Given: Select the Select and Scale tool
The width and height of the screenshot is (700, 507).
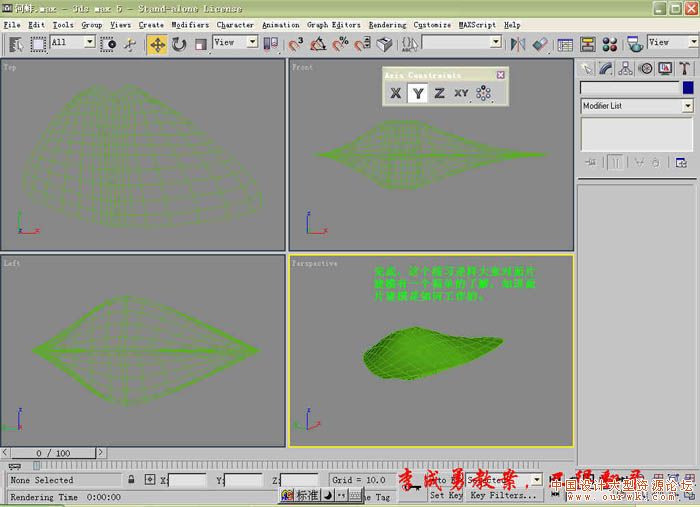Looking at the screenshot, I should 200,45.
